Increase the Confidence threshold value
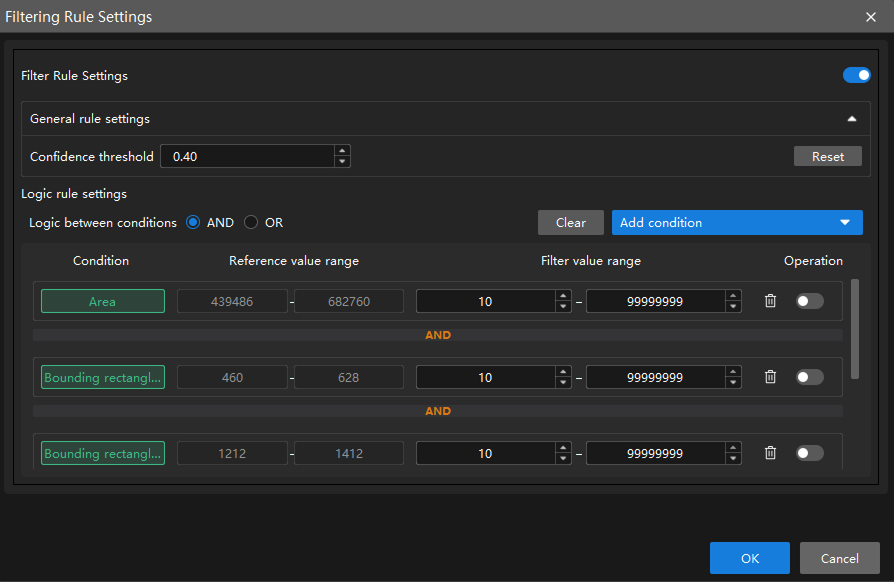 (342, 151)
